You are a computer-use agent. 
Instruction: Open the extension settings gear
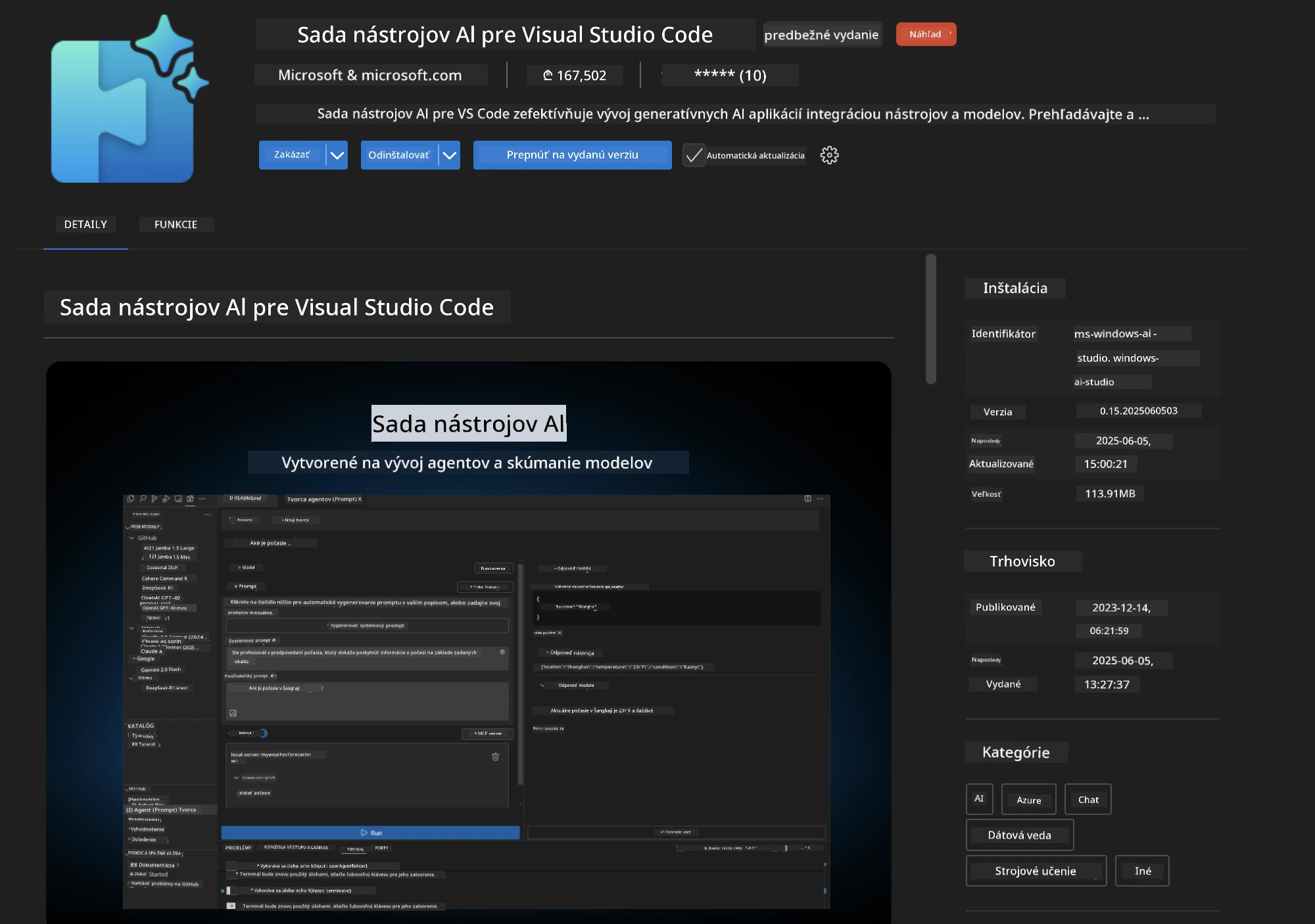point(829,155)
